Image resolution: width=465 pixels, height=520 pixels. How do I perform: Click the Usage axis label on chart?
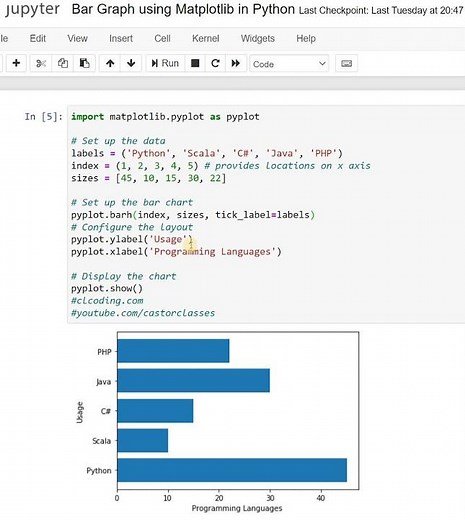(x=80, y=412)
